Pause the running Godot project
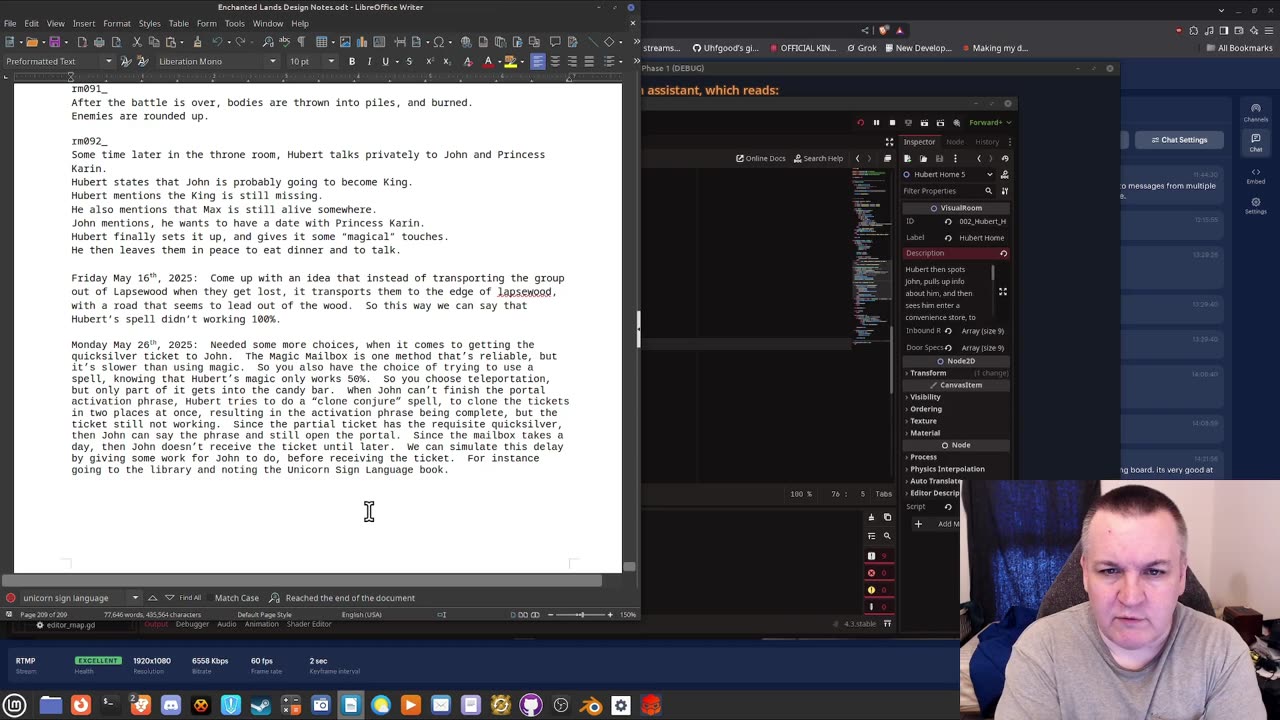The image size is (1280, 720). 876,123
